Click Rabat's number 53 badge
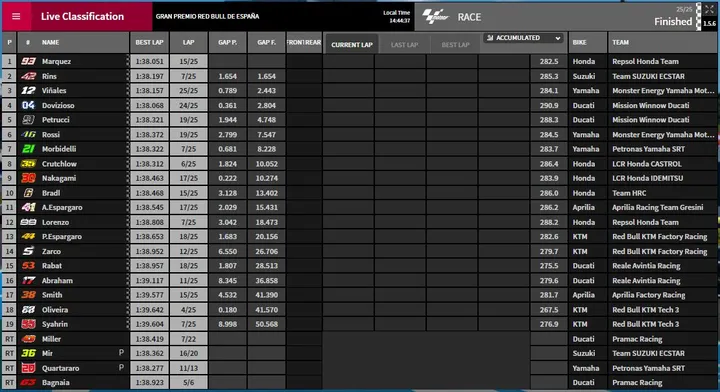The image size is (720, 392). click(28, 266)
